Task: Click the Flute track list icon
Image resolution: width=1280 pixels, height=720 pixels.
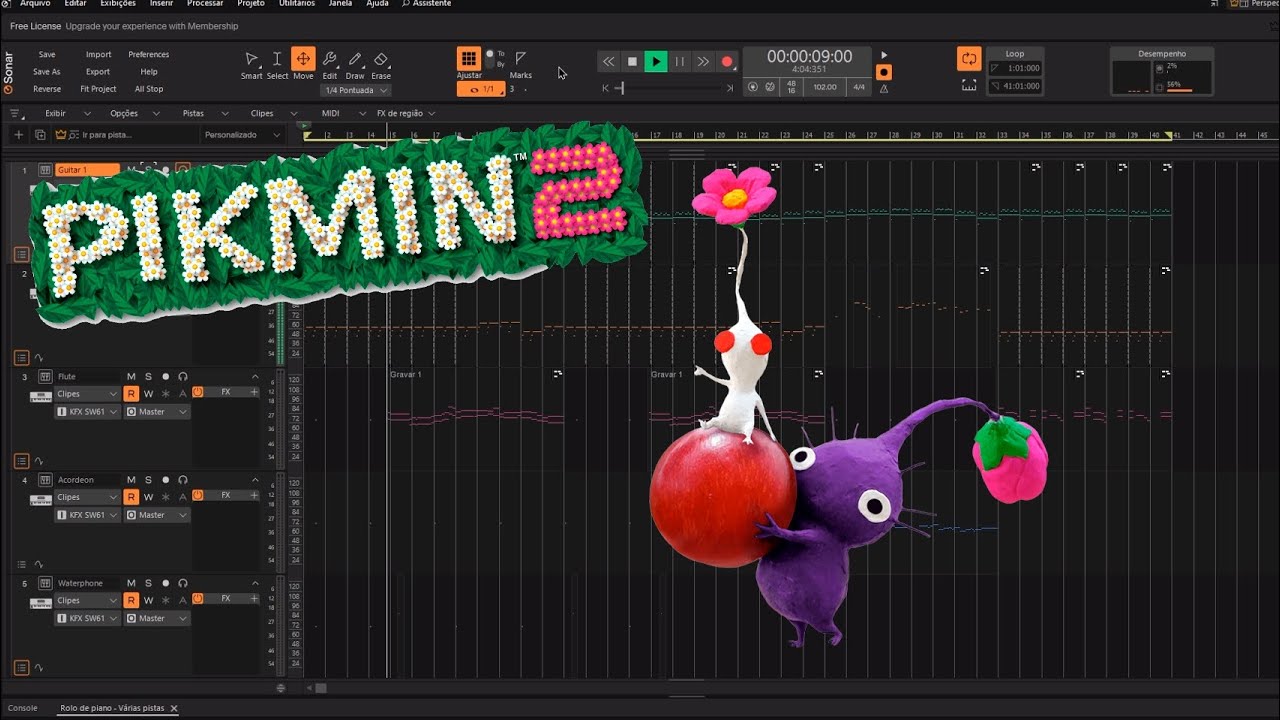Action: [x=21, y=461]
